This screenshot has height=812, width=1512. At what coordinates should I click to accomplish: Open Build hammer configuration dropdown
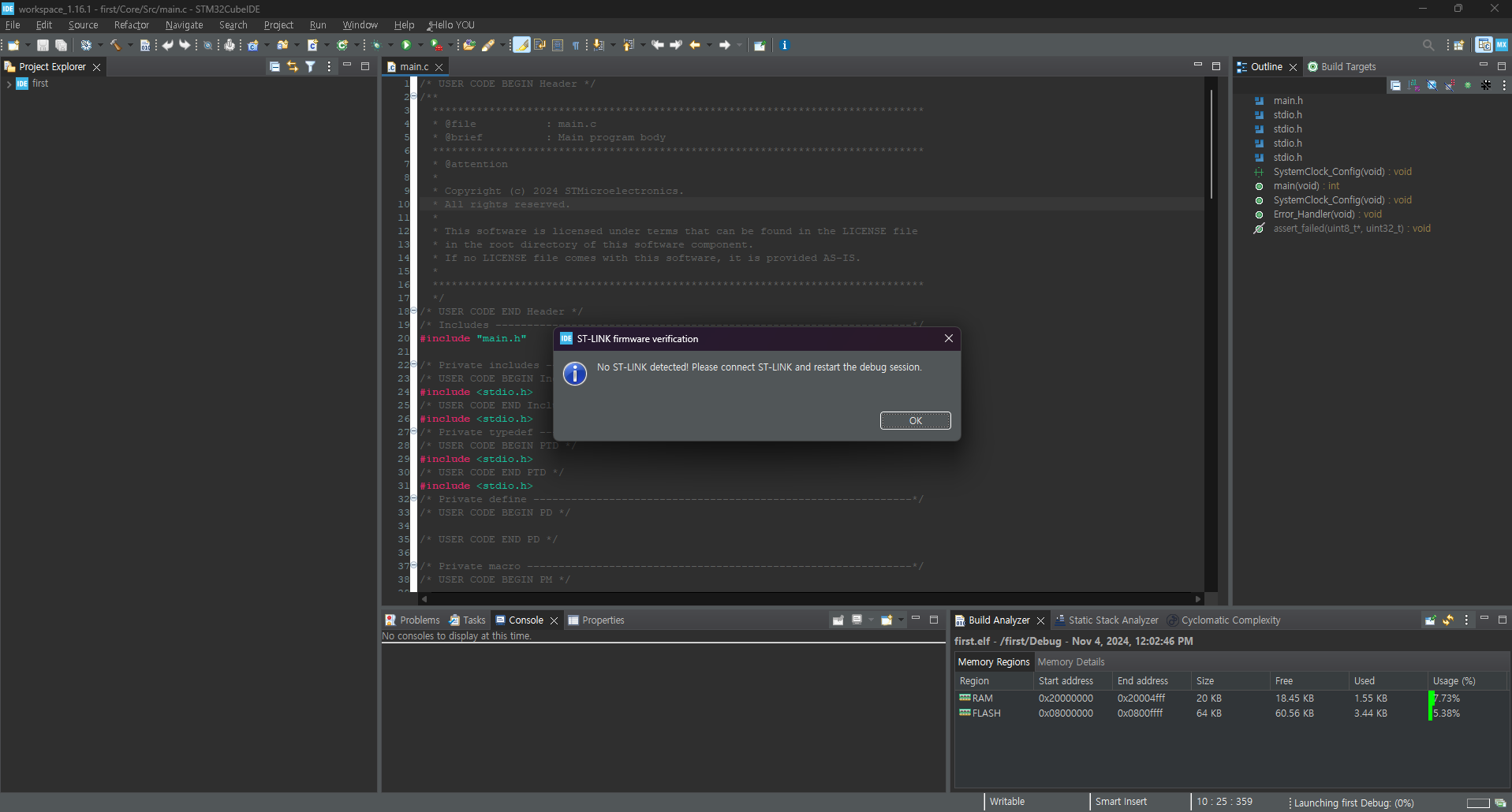tap(130, 45)
